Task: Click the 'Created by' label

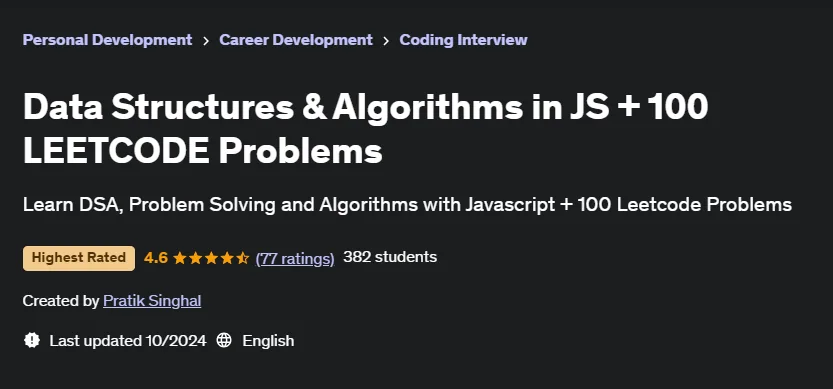Action: point(61,301)
